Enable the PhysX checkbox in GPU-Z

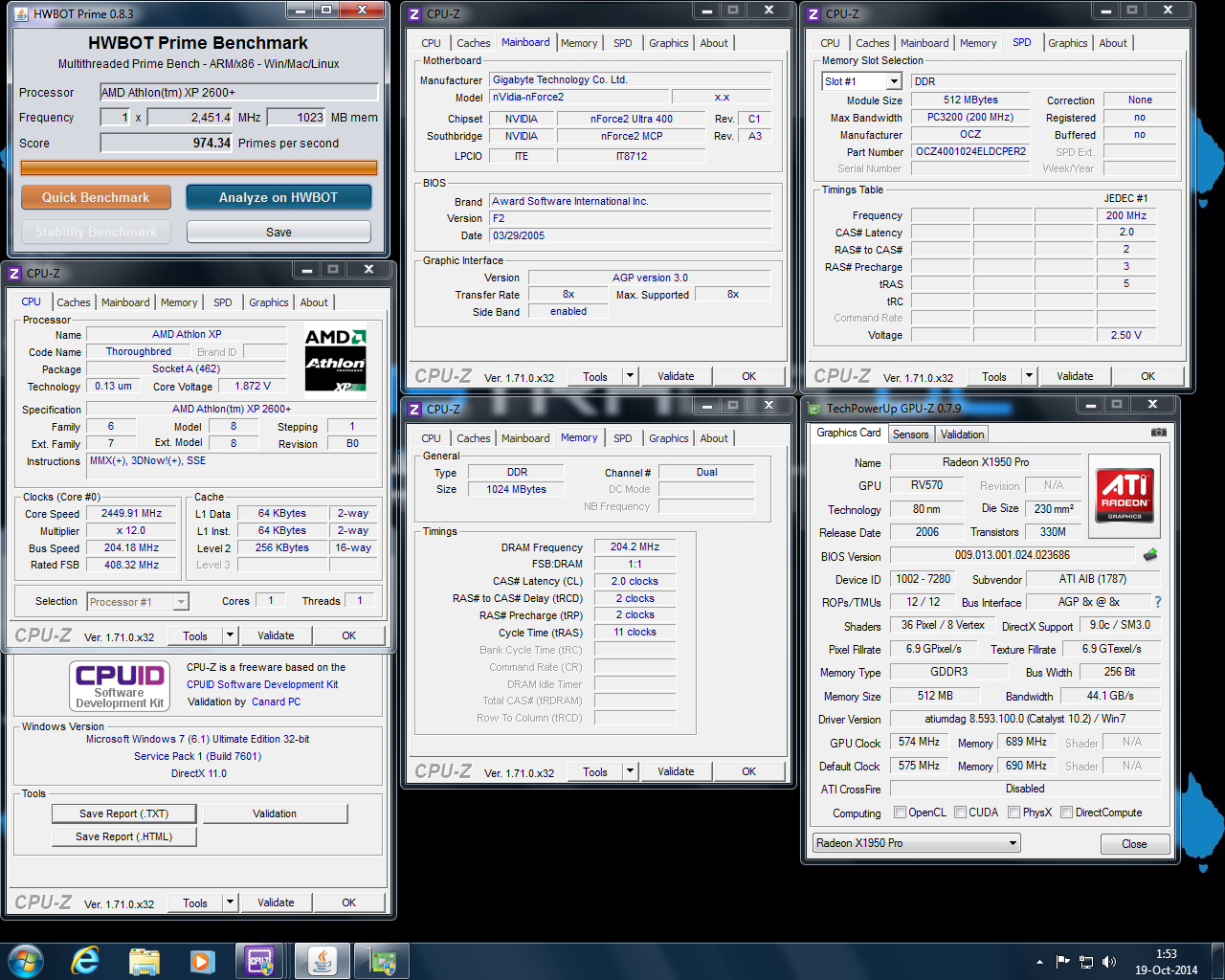pyautogui.click(x=1013, y=813)
